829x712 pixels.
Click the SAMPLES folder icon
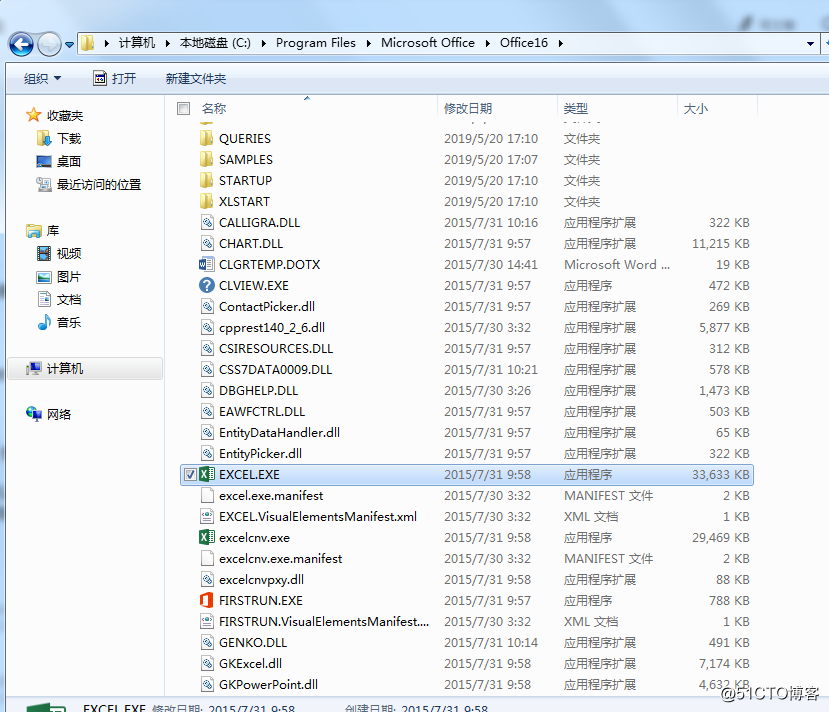207,160
